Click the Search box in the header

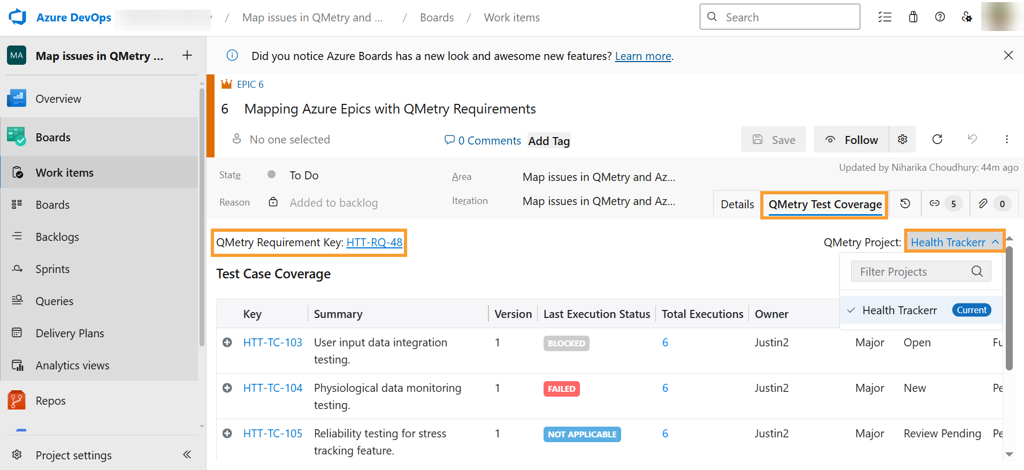(780, 17)
